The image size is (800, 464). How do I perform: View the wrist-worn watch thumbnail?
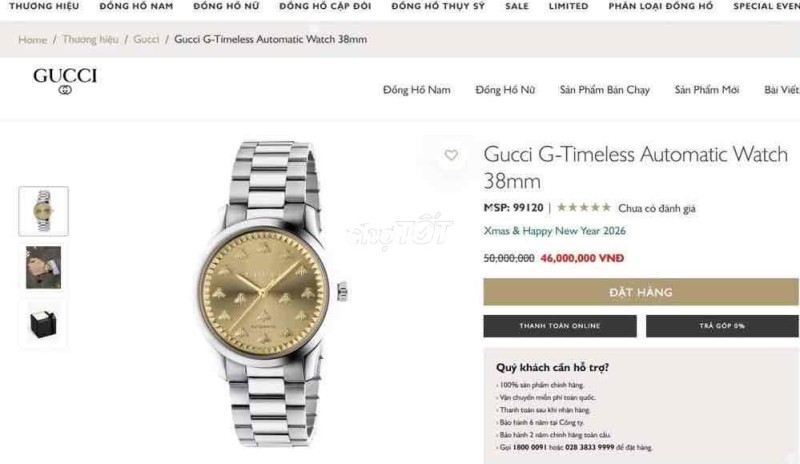pyautogui.click(x=43, y=267)
